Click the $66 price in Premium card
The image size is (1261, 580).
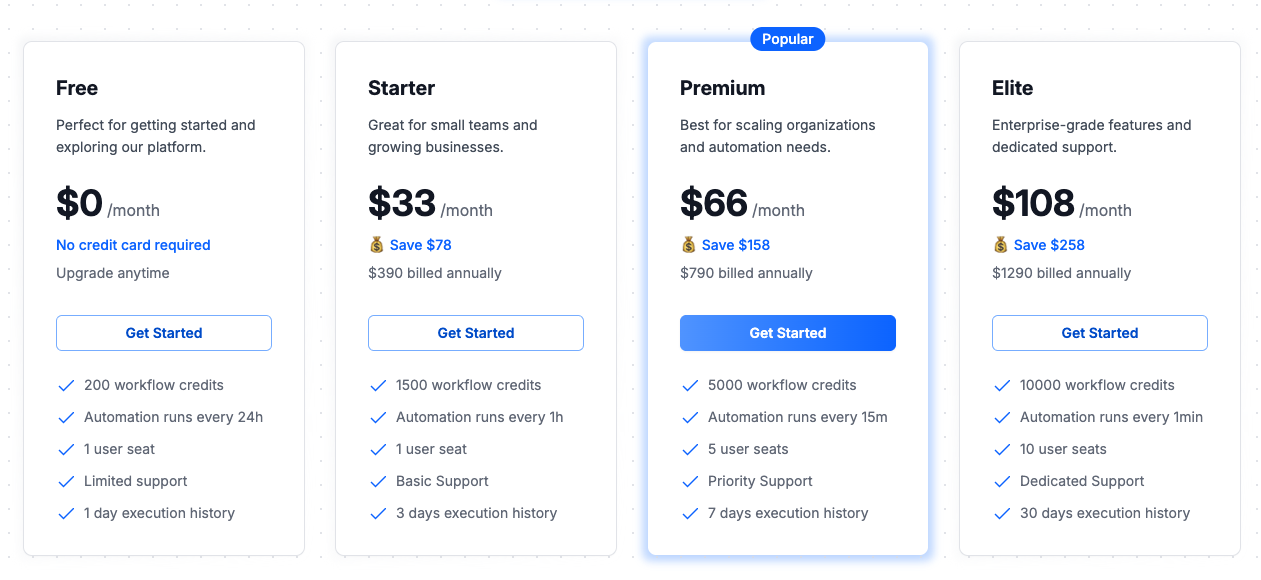714,203
